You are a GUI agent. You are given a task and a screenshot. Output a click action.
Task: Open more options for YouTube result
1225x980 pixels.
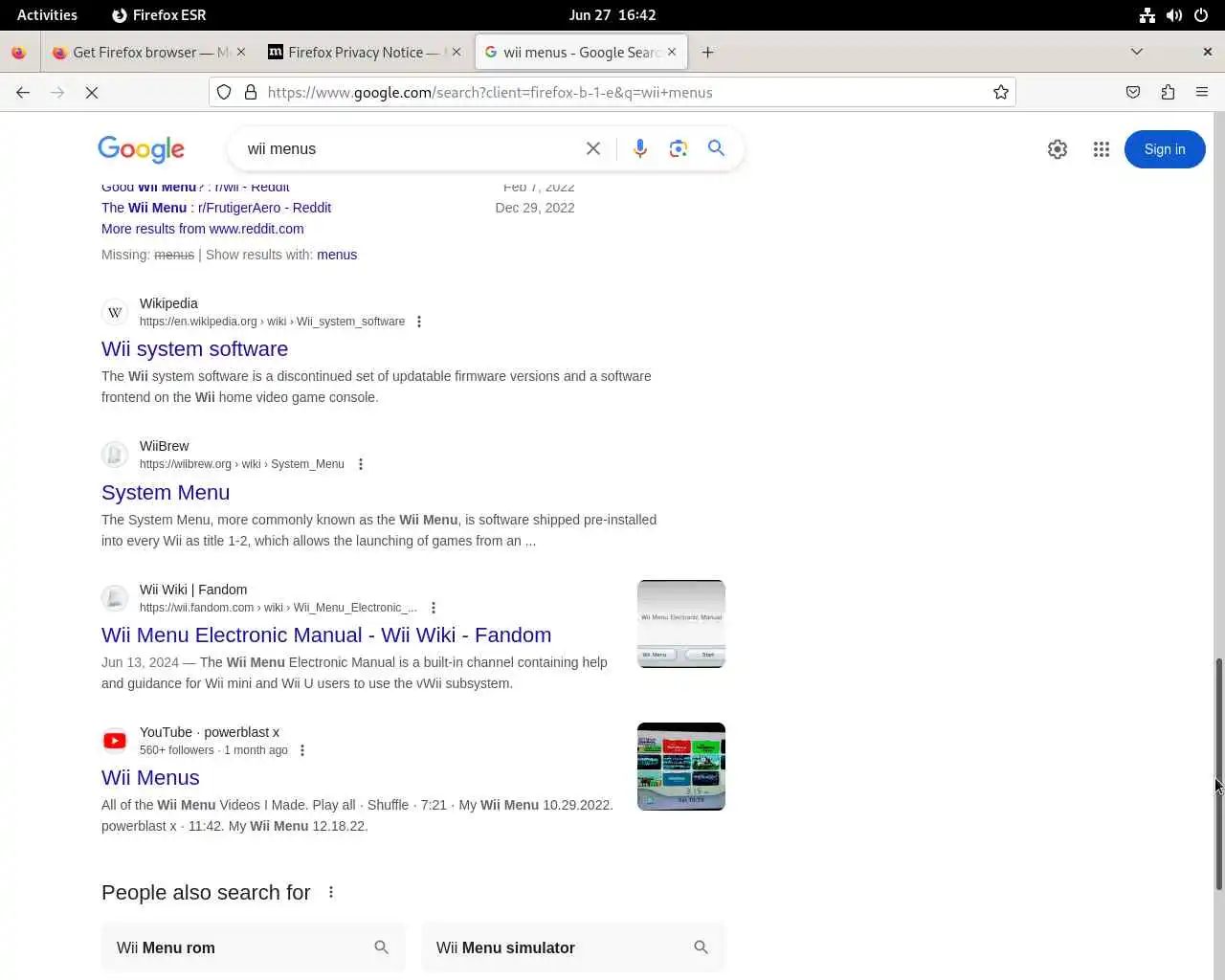tap(302, 750)
